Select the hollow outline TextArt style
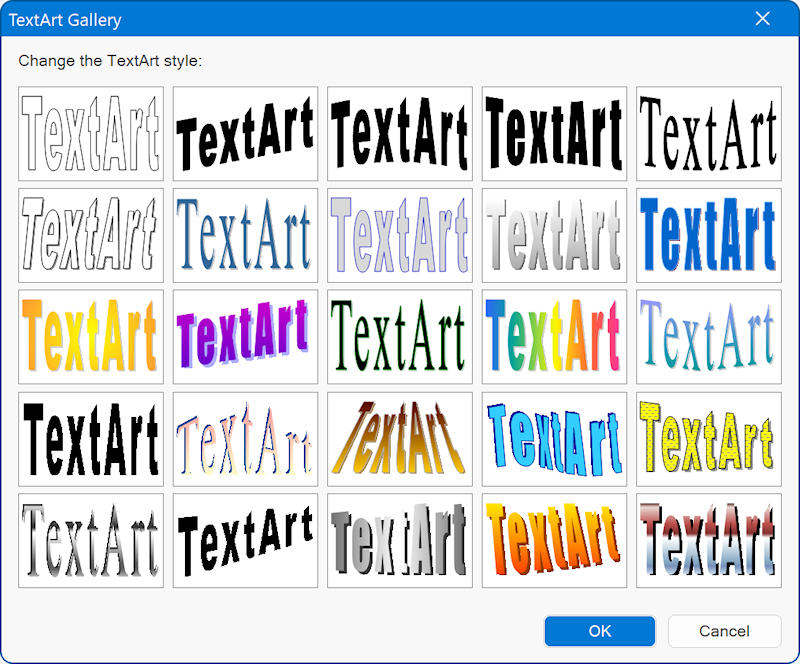Screen dimensions: 800x664 (x=91, y=133)
